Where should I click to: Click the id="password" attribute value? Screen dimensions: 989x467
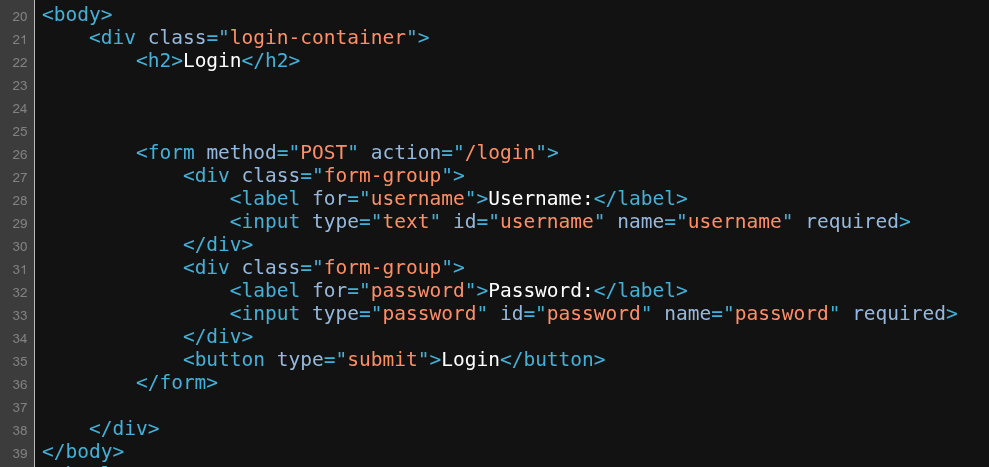(x=594, y=314)
